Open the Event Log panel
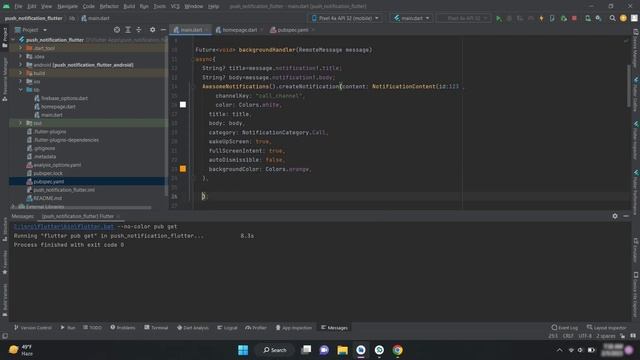Screen dimensions: 640x360 click(x=564, y=328)
